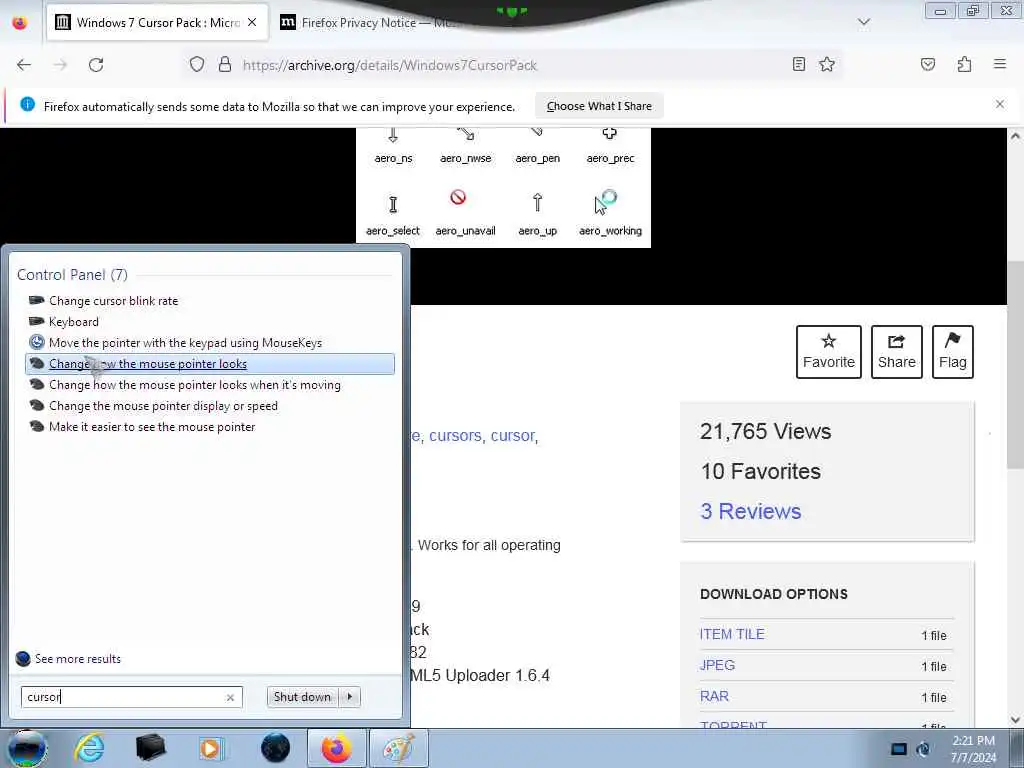Image resolution: width=1024 pixels, height=768 pixels.
Task: Click the Start menu search box
Action: click(131, 697)
